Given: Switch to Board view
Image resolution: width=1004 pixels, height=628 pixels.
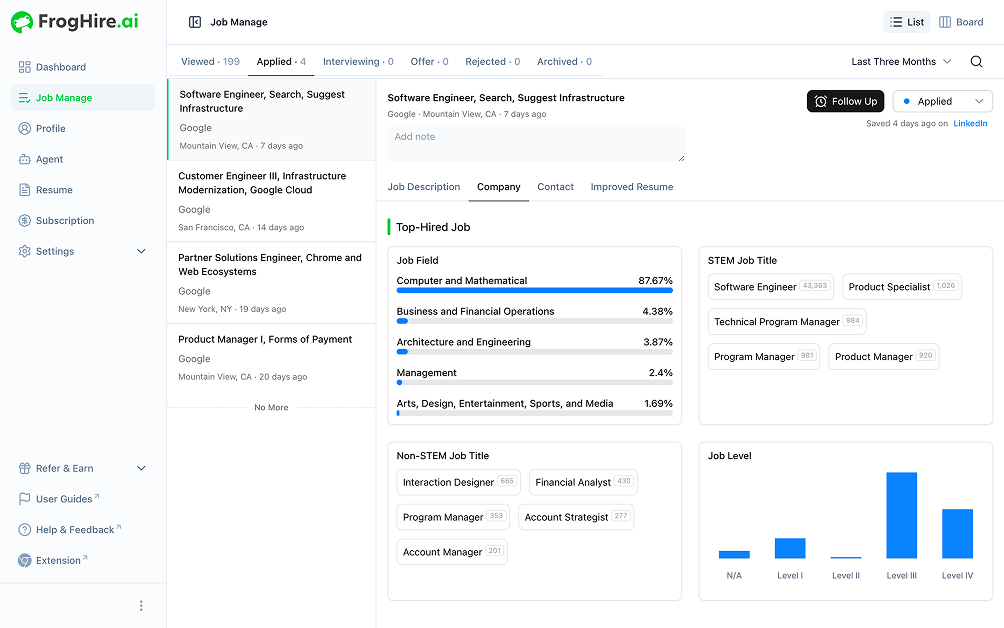Looking at the screenshot, I should tap(960, 22).
